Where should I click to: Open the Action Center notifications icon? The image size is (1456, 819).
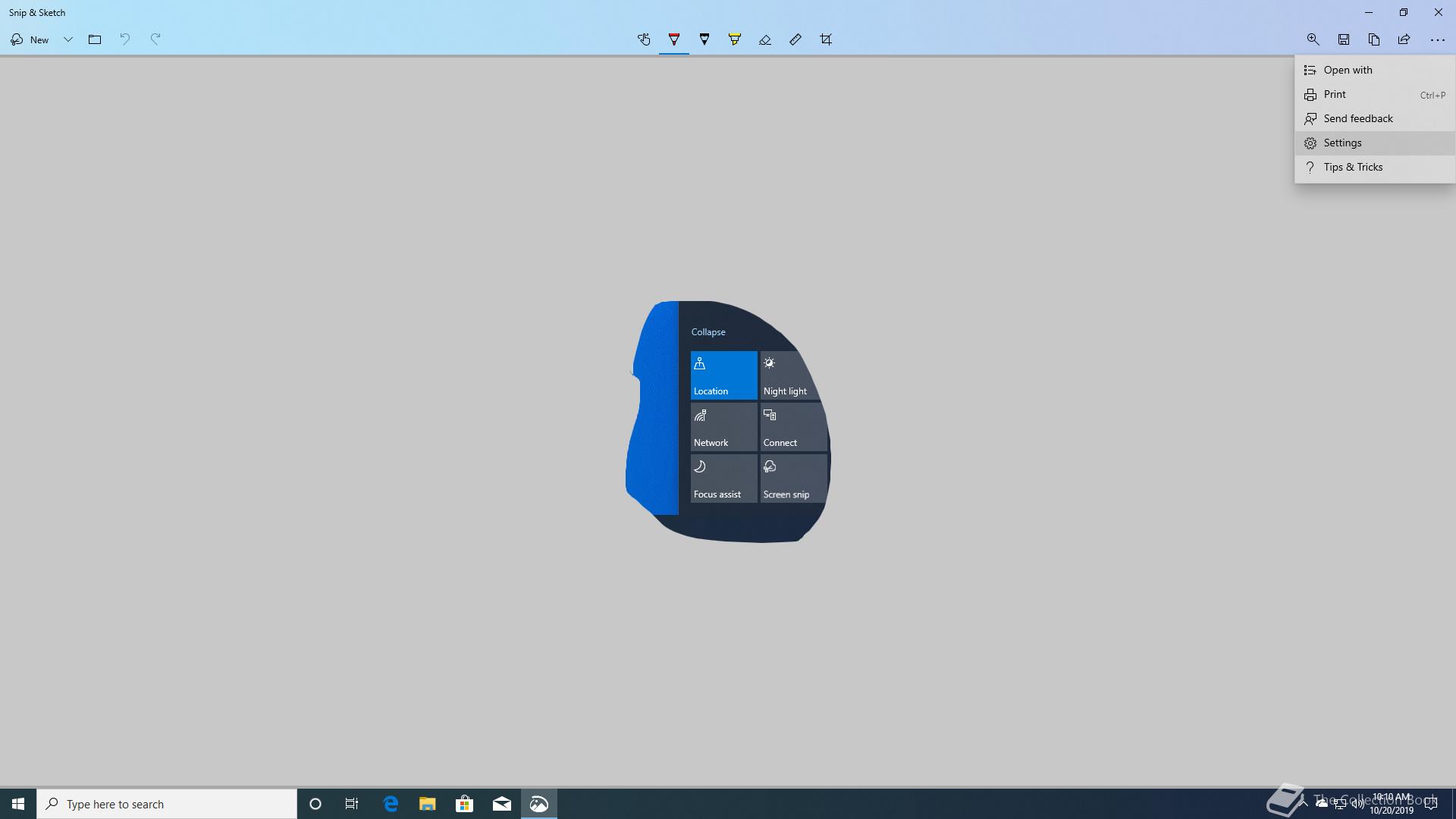coord(1431,804)
